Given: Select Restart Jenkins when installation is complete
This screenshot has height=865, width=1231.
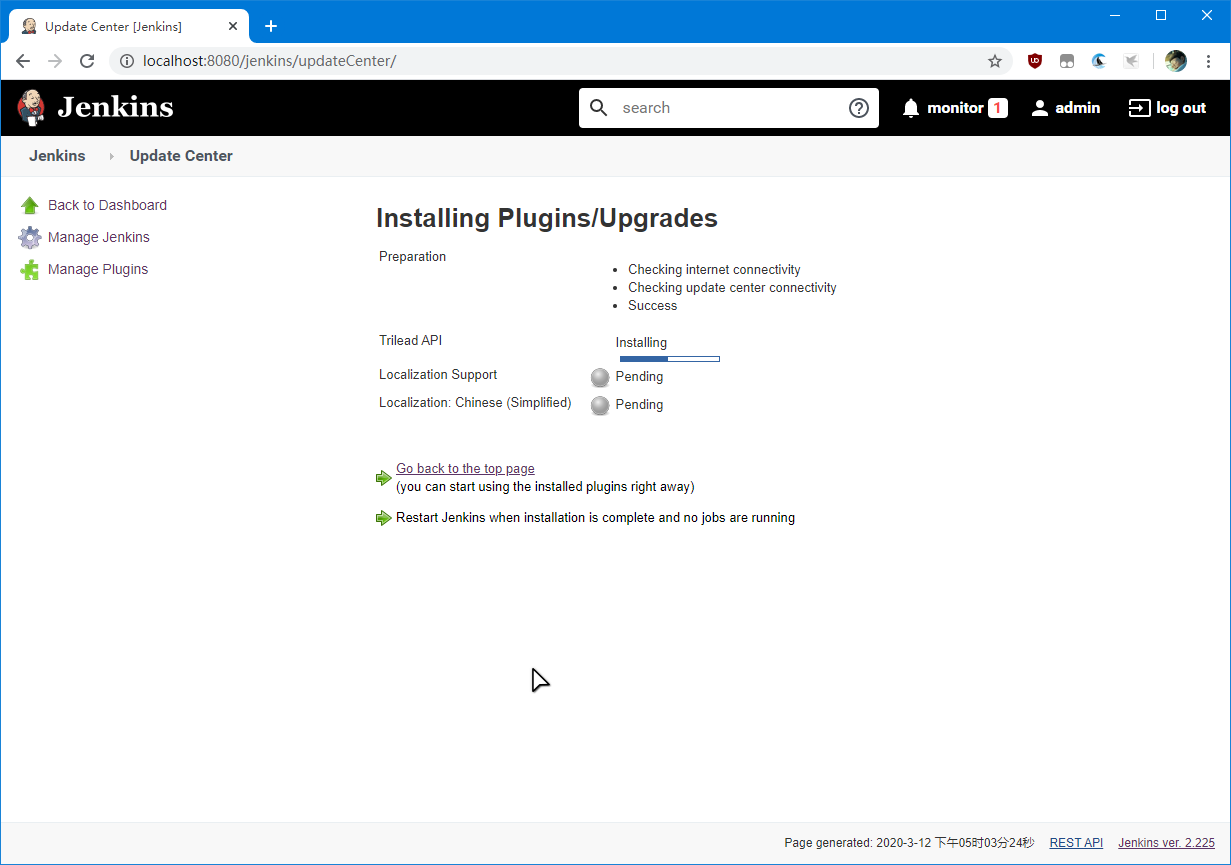Looking at the screenshot, I should 595,518.
